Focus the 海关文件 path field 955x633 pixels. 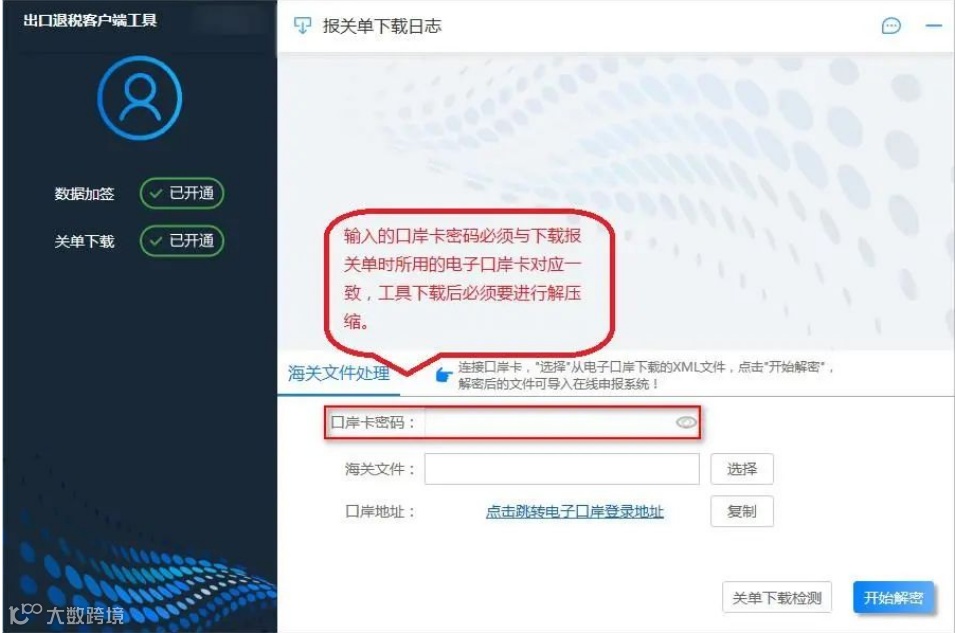(562, 469)
